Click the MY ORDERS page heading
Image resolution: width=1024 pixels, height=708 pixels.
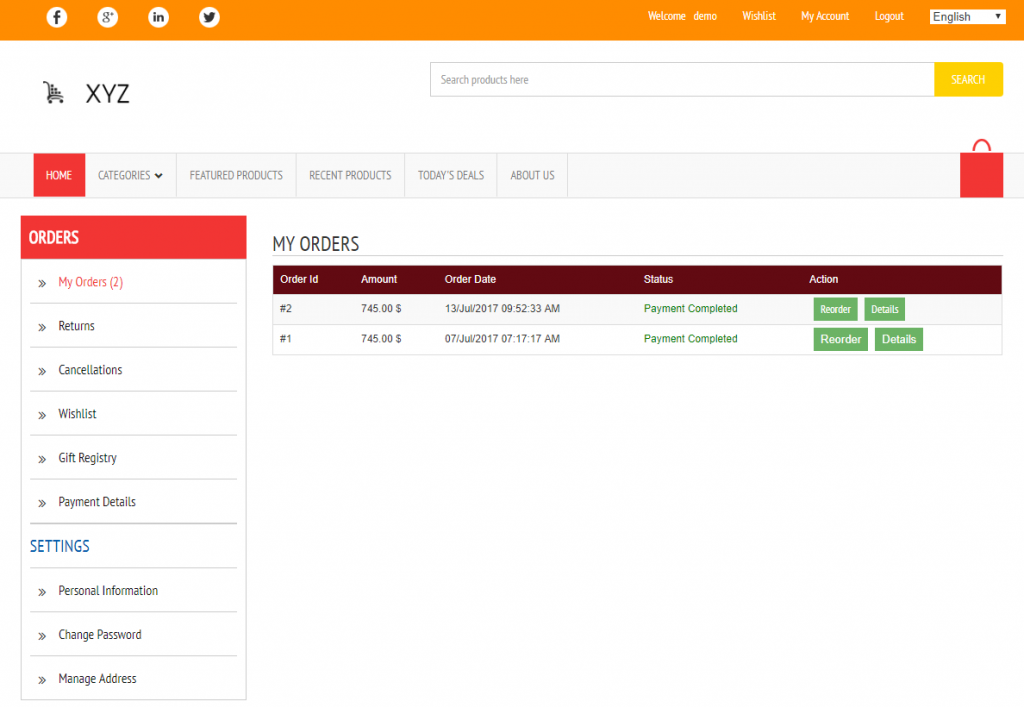[x=316, y=244]
